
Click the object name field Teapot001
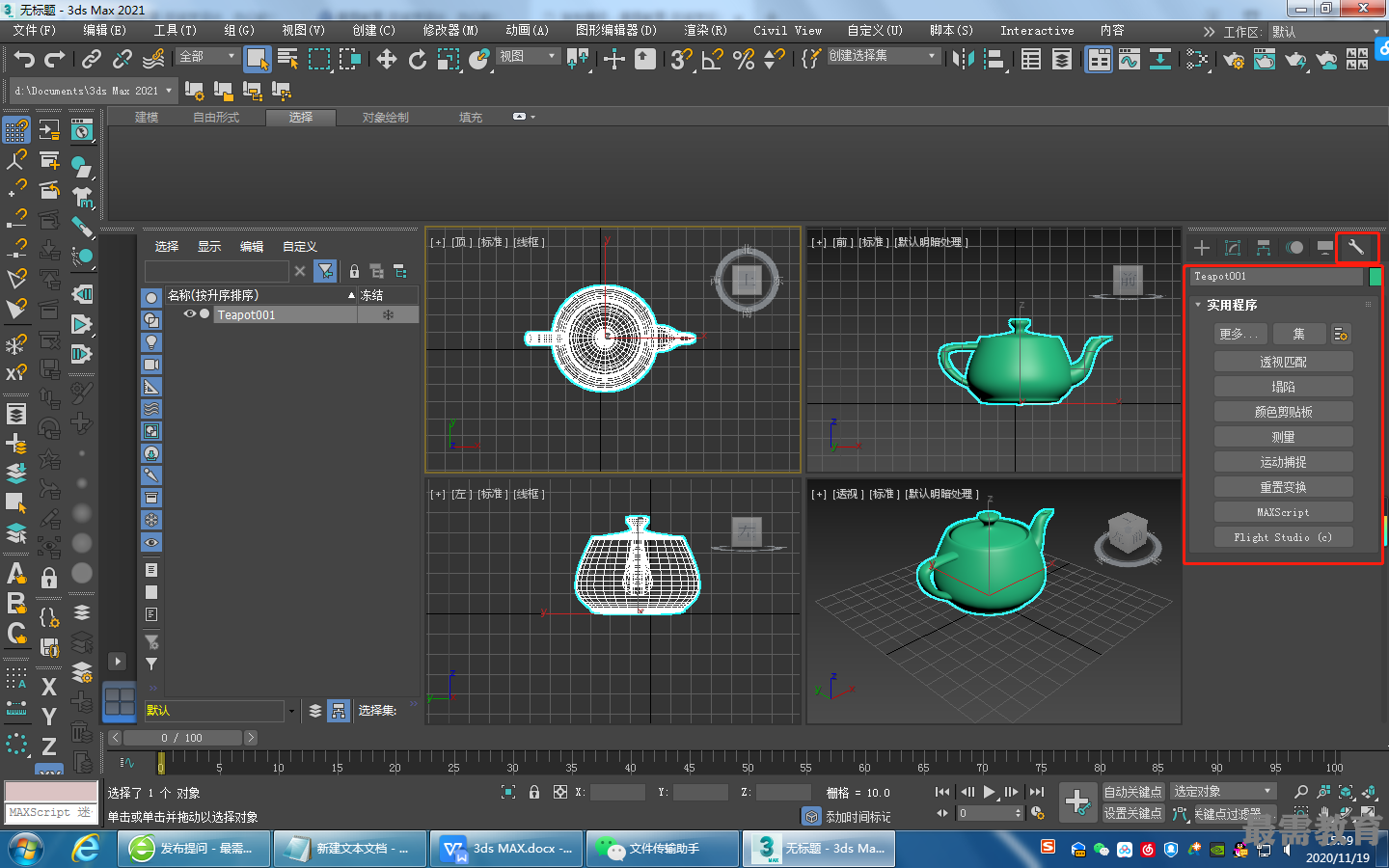1277,277
